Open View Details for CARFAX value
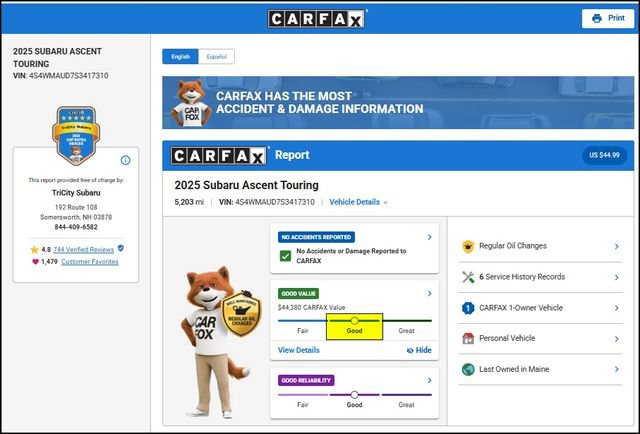640x434 pixels. click(299, 350)
